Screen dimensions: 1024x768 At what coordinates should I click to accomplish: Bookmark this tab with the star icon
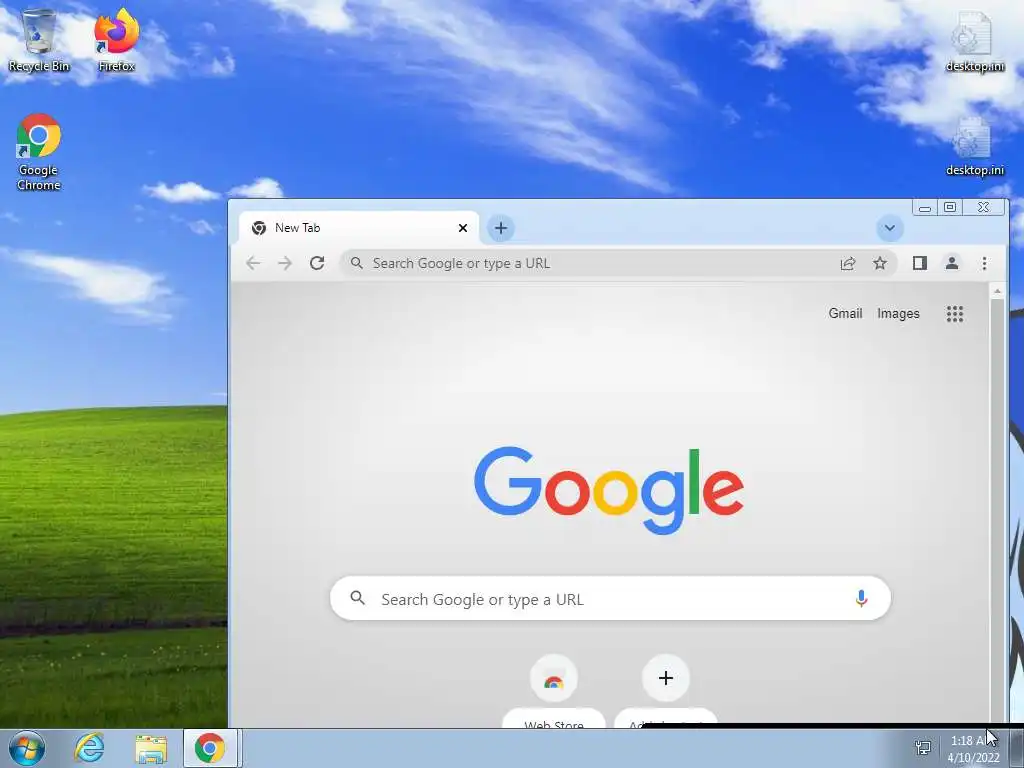880,263
